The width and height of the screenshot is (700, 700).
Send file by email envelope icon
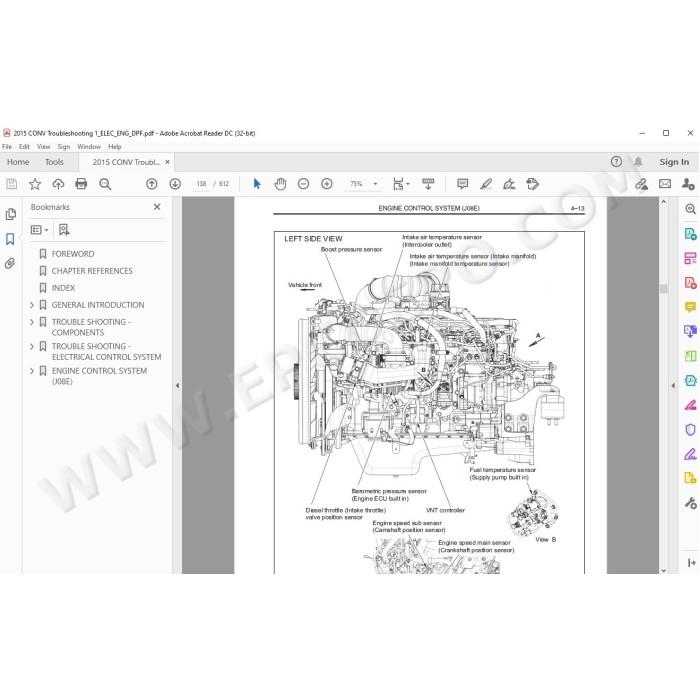(x=665, y=184)
